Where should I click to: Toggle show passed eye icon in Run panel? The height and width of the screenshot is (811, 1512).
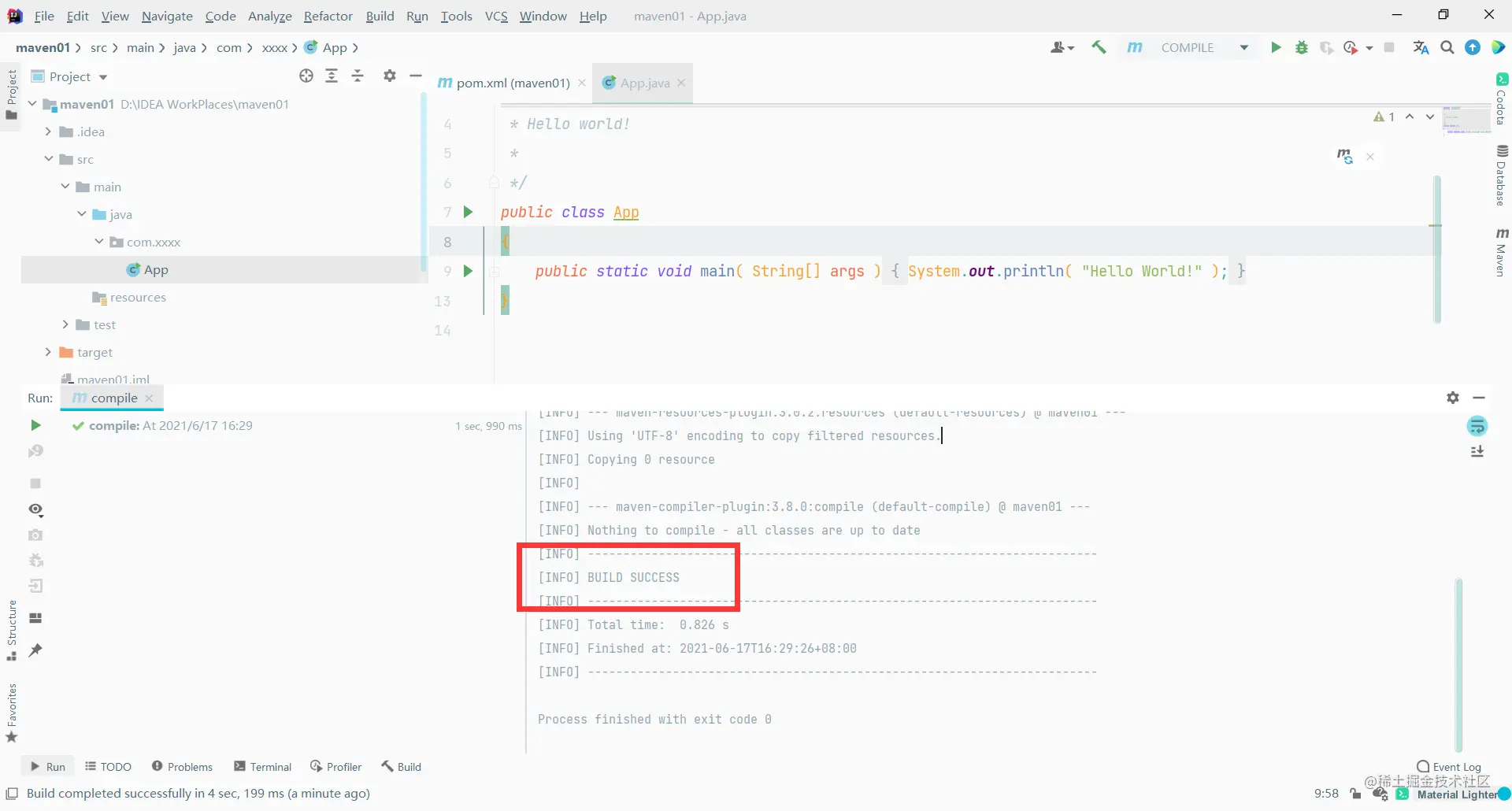[x=35, y=509]
